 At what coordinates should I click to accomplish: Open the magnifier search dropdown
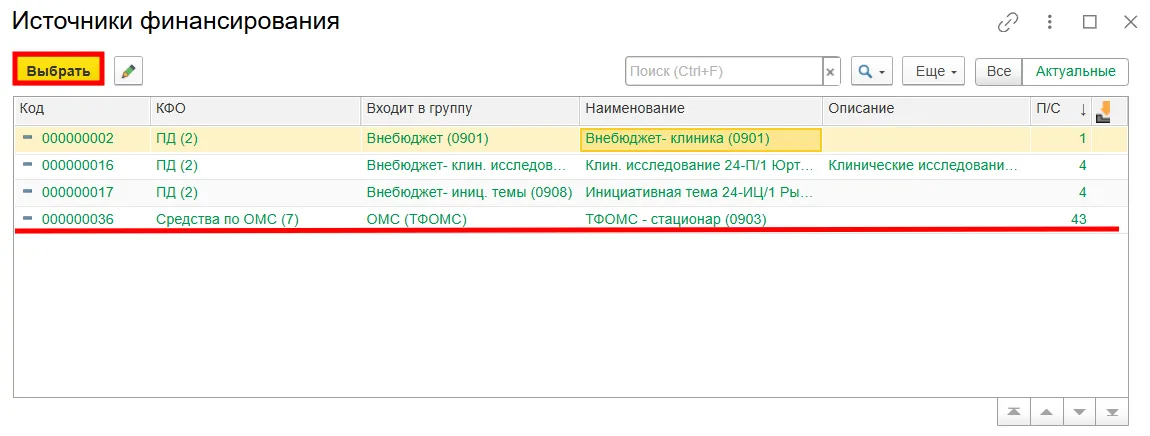(x=871, y=71)
